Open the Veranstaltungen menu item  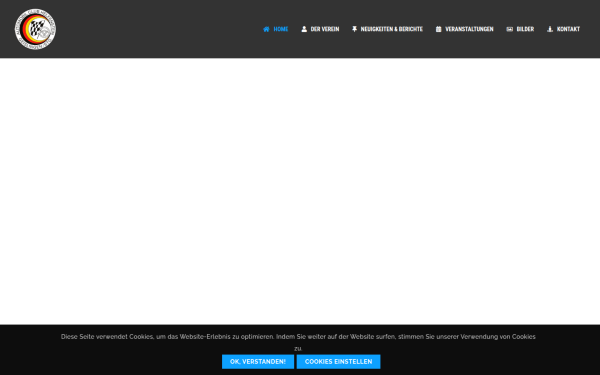[469, 29]
